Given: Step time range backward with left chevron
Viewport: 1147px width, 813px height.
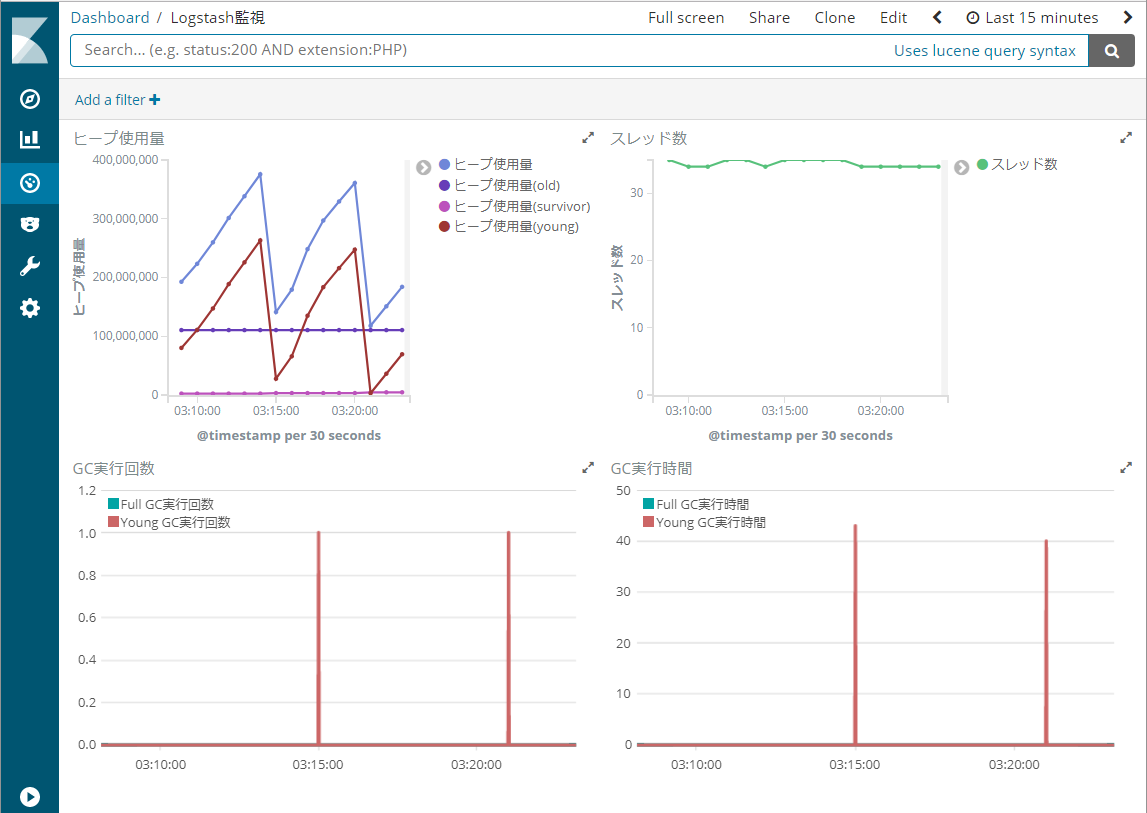Looking at the screenshot, I should tap(937, 18).
